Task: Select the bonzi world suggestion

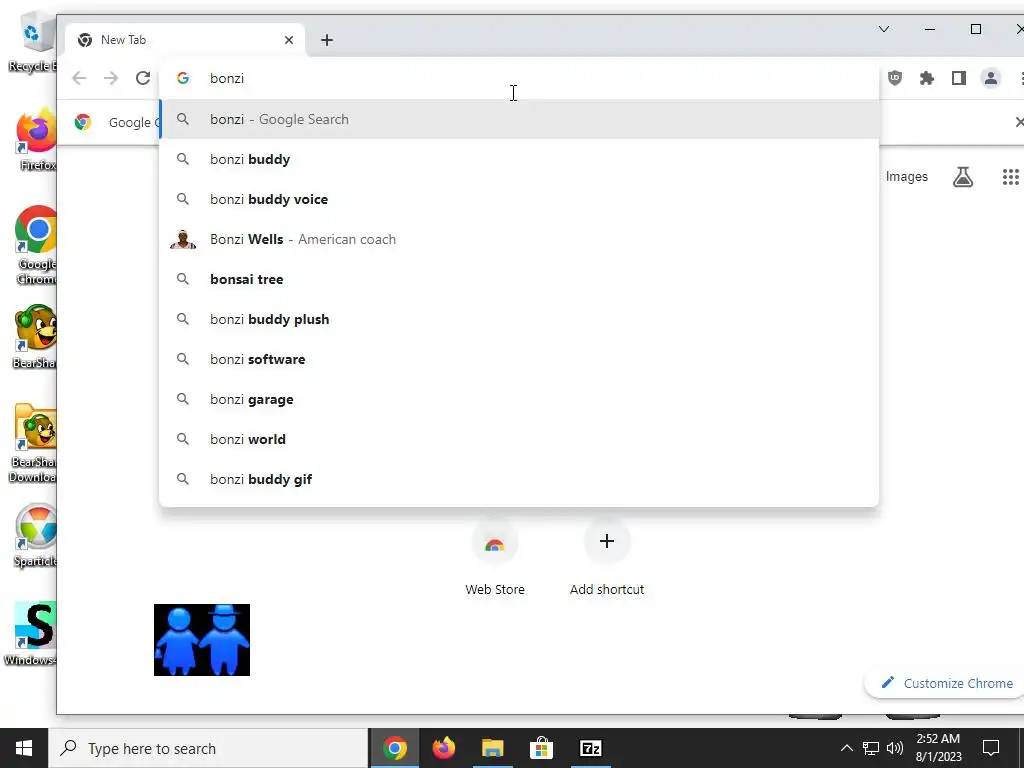Action: pos(519,439)
